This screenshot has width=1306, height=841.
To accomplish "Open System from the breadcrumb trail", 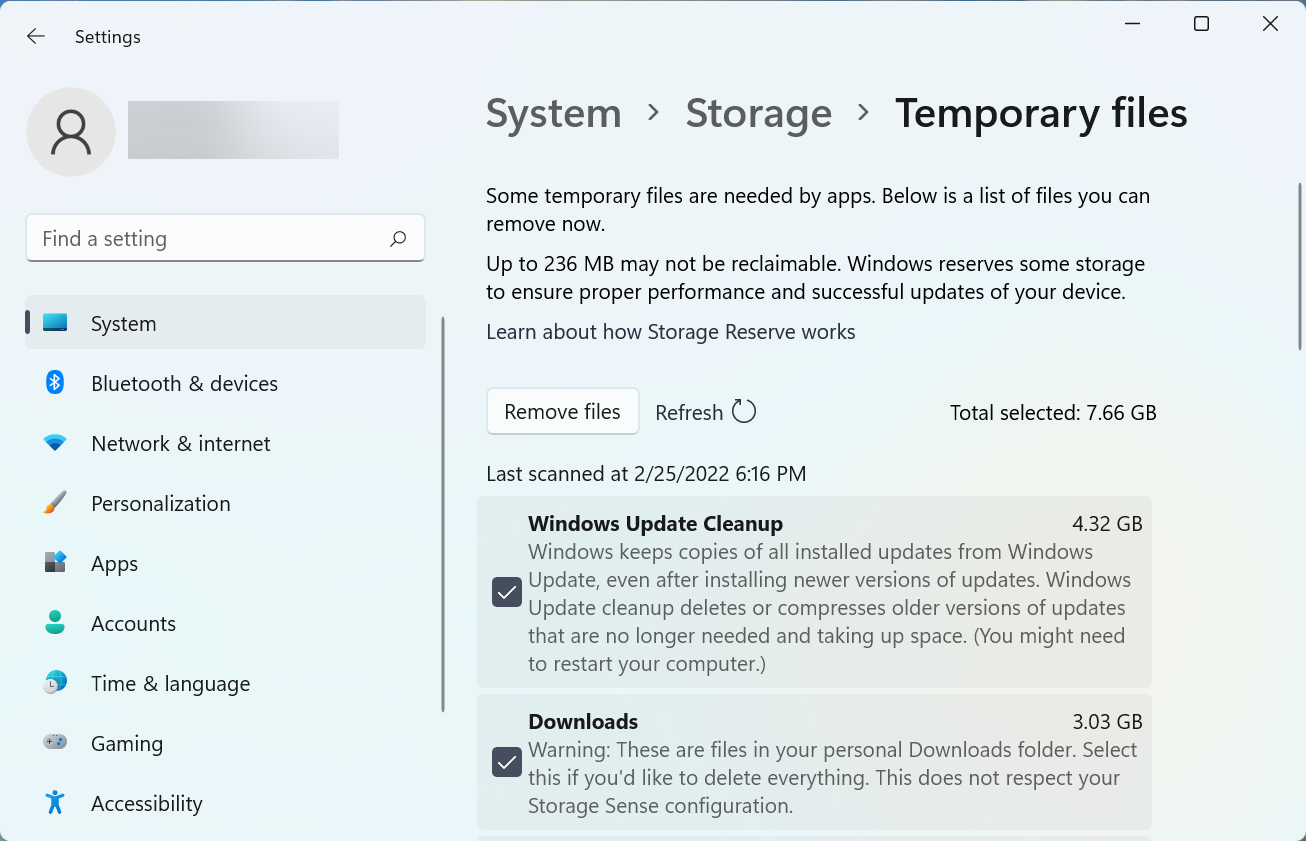I will tap(553, 113).
